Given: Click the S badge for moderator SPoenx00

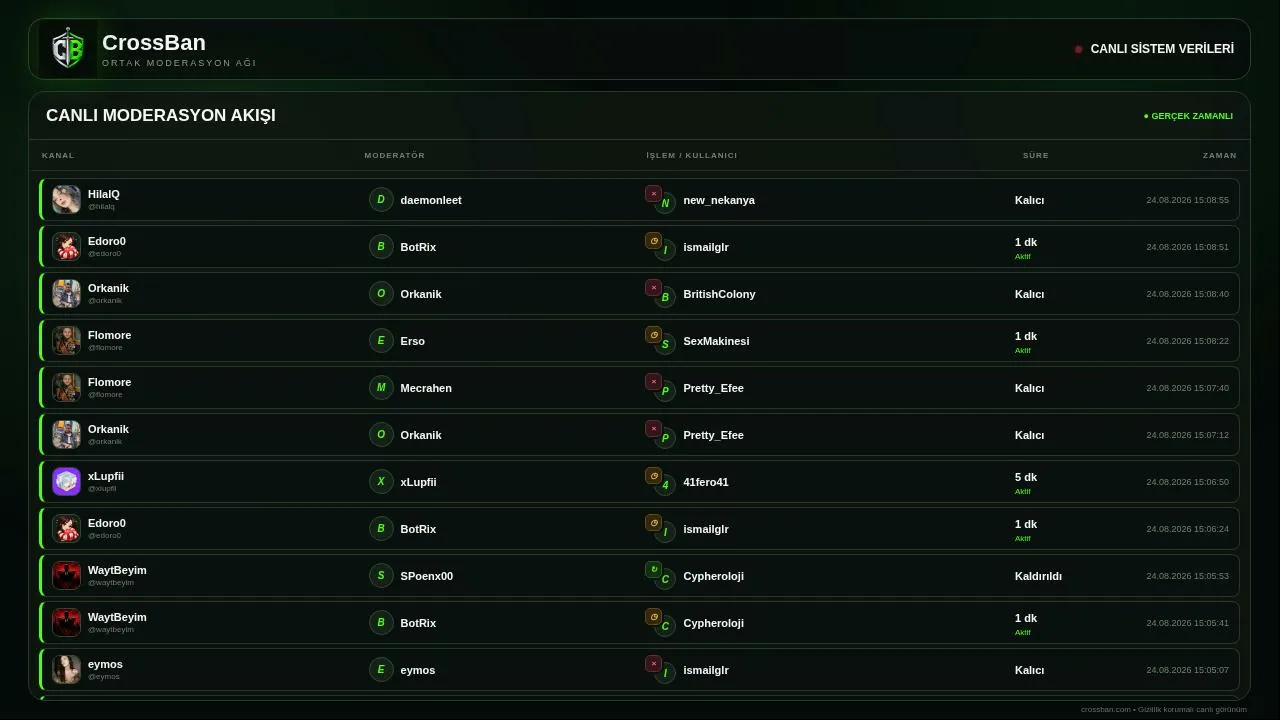Looking at the screenshot, I should tap(381, 576).
